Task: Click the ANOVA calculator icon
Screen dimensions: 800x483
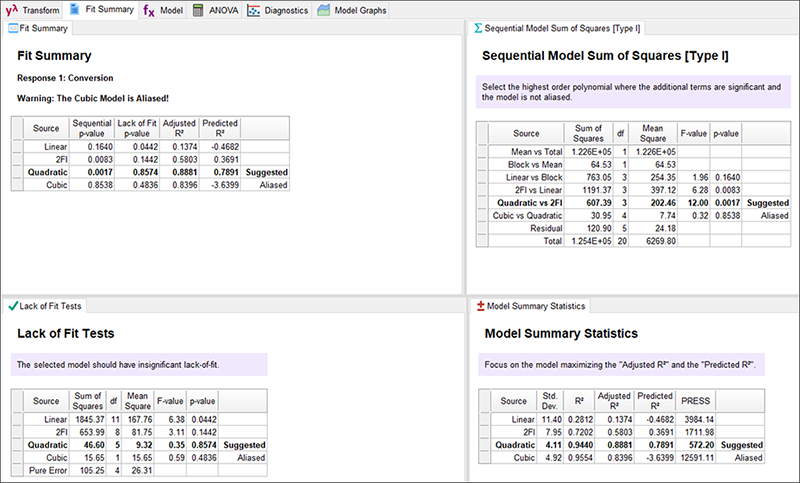Action: pyautogui.click(x=200, y=10)
